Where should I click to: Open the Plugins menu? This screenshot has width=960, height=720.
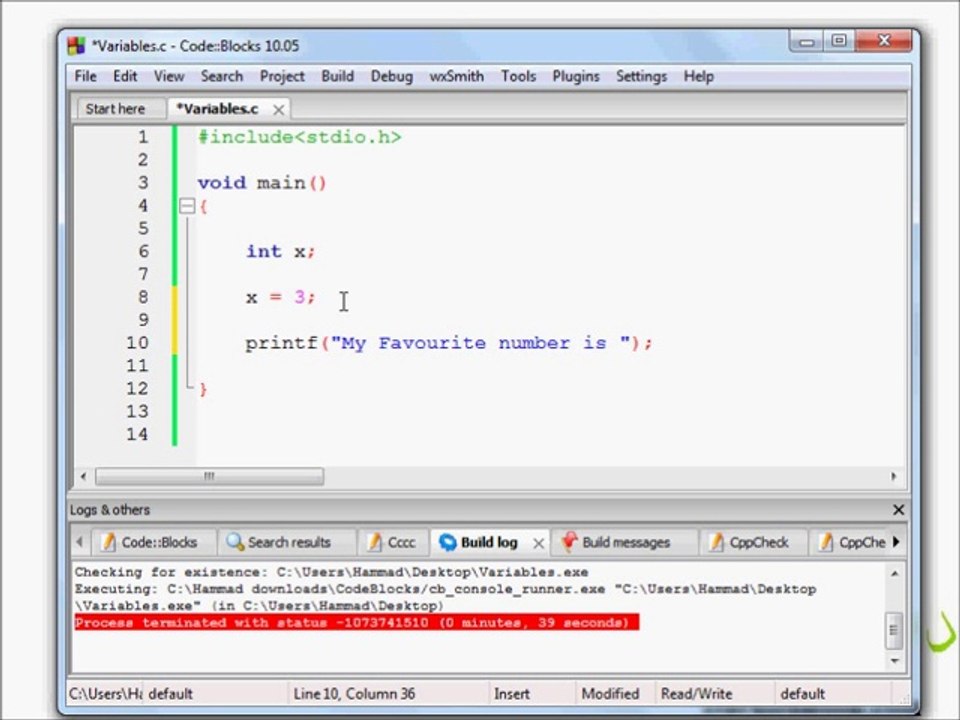(x=576, y=77)
